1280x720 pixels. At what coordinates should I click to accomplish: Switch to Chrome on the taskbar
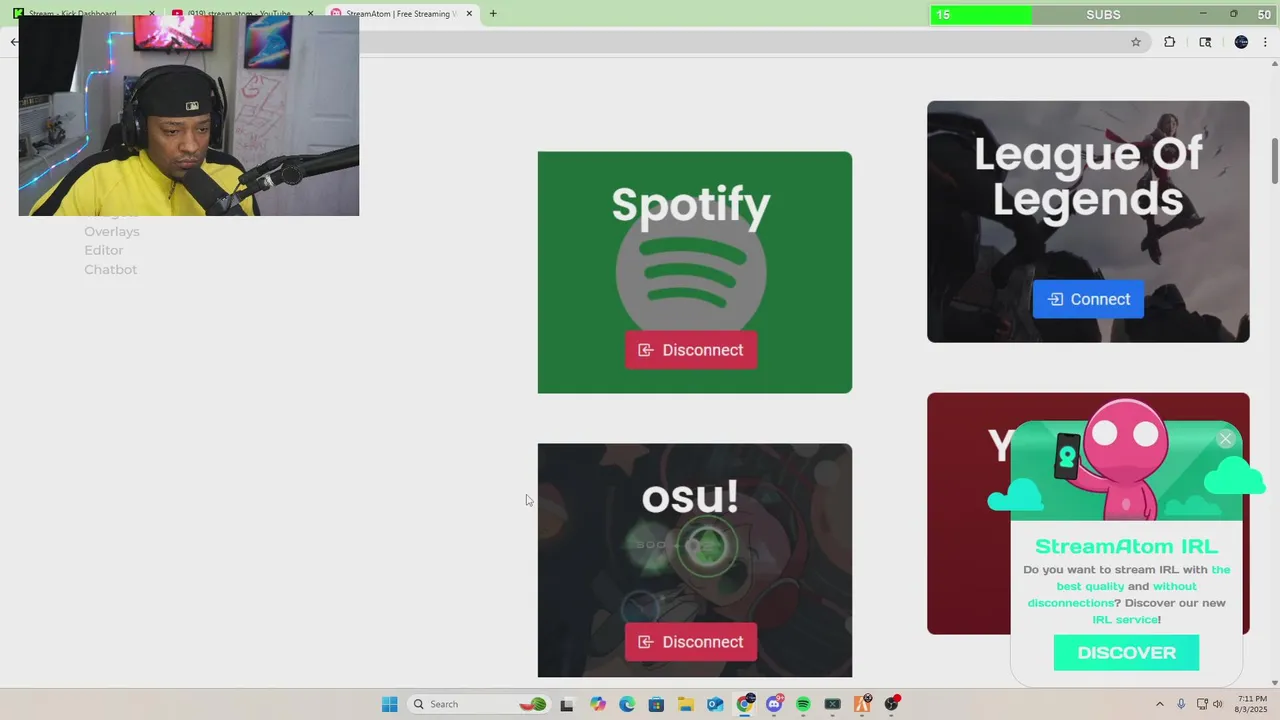(745, 704)
